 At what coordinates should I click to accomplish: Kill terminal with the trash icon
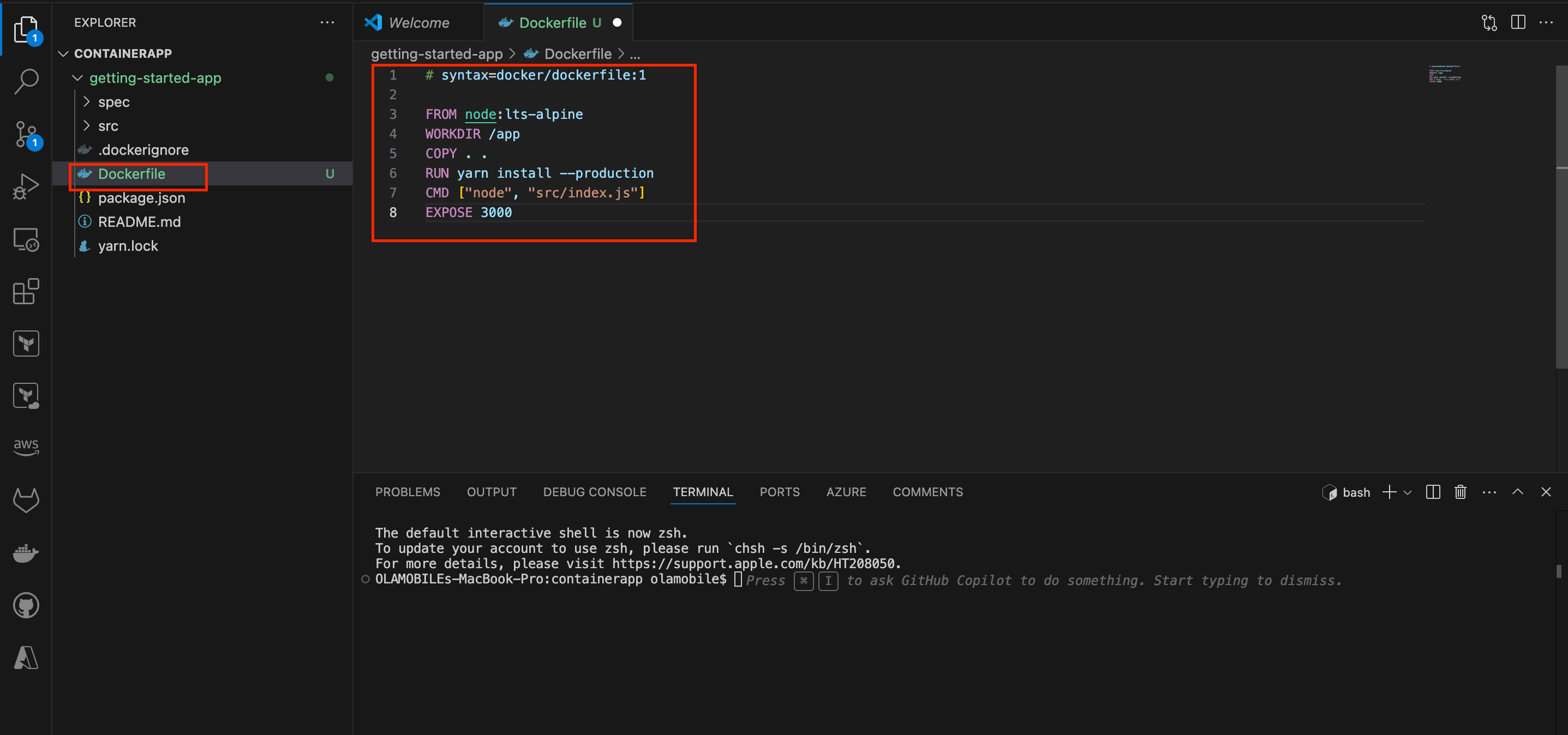tap(1461, 492)
